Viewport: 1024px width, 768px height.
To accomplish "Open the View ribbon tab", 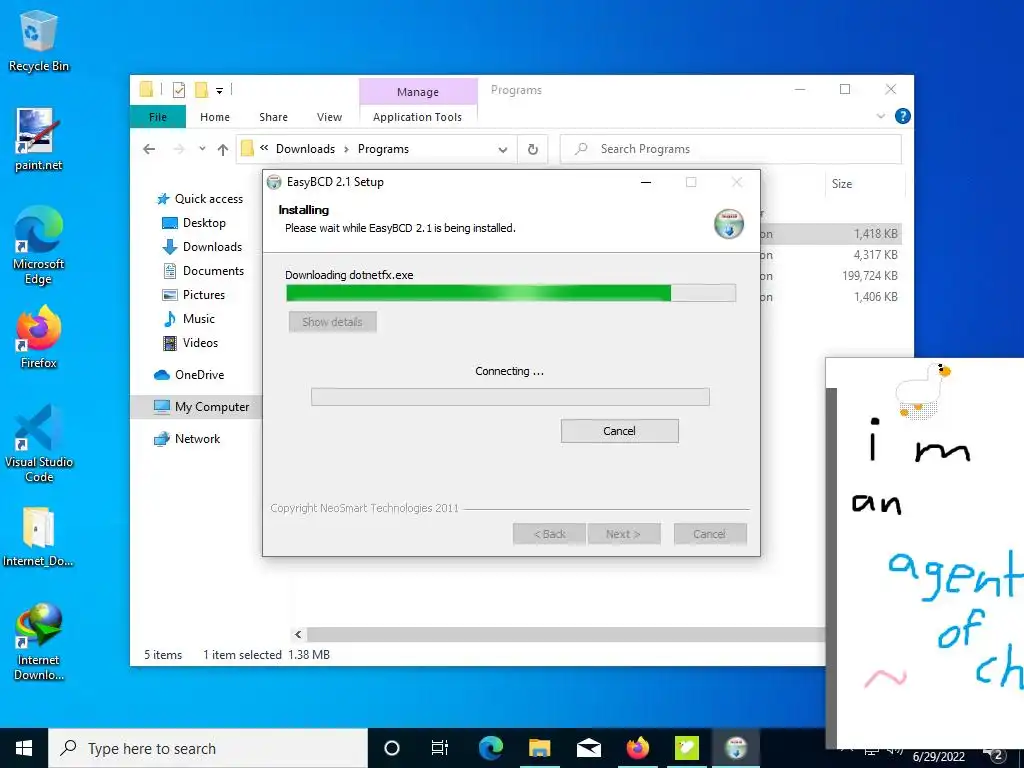I will (x=329, y=117).
